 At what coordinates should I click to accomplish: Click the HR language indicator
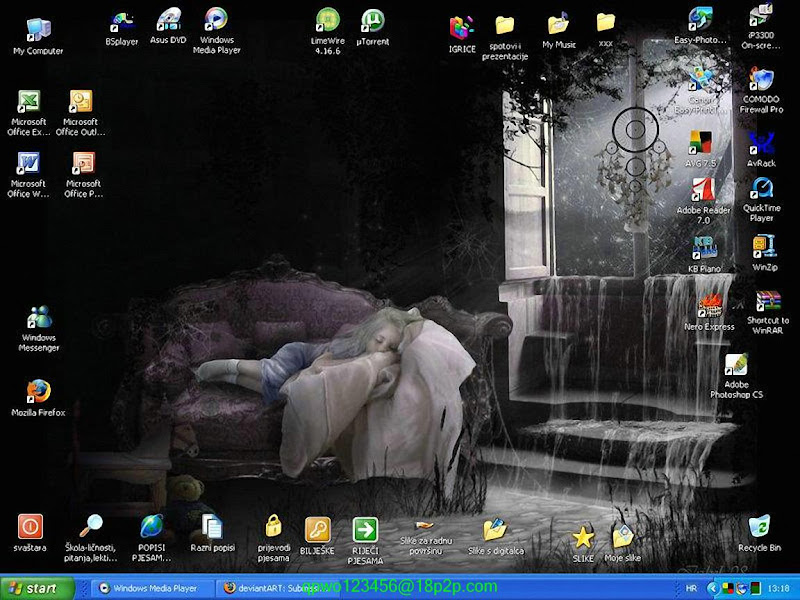[691, 588]
